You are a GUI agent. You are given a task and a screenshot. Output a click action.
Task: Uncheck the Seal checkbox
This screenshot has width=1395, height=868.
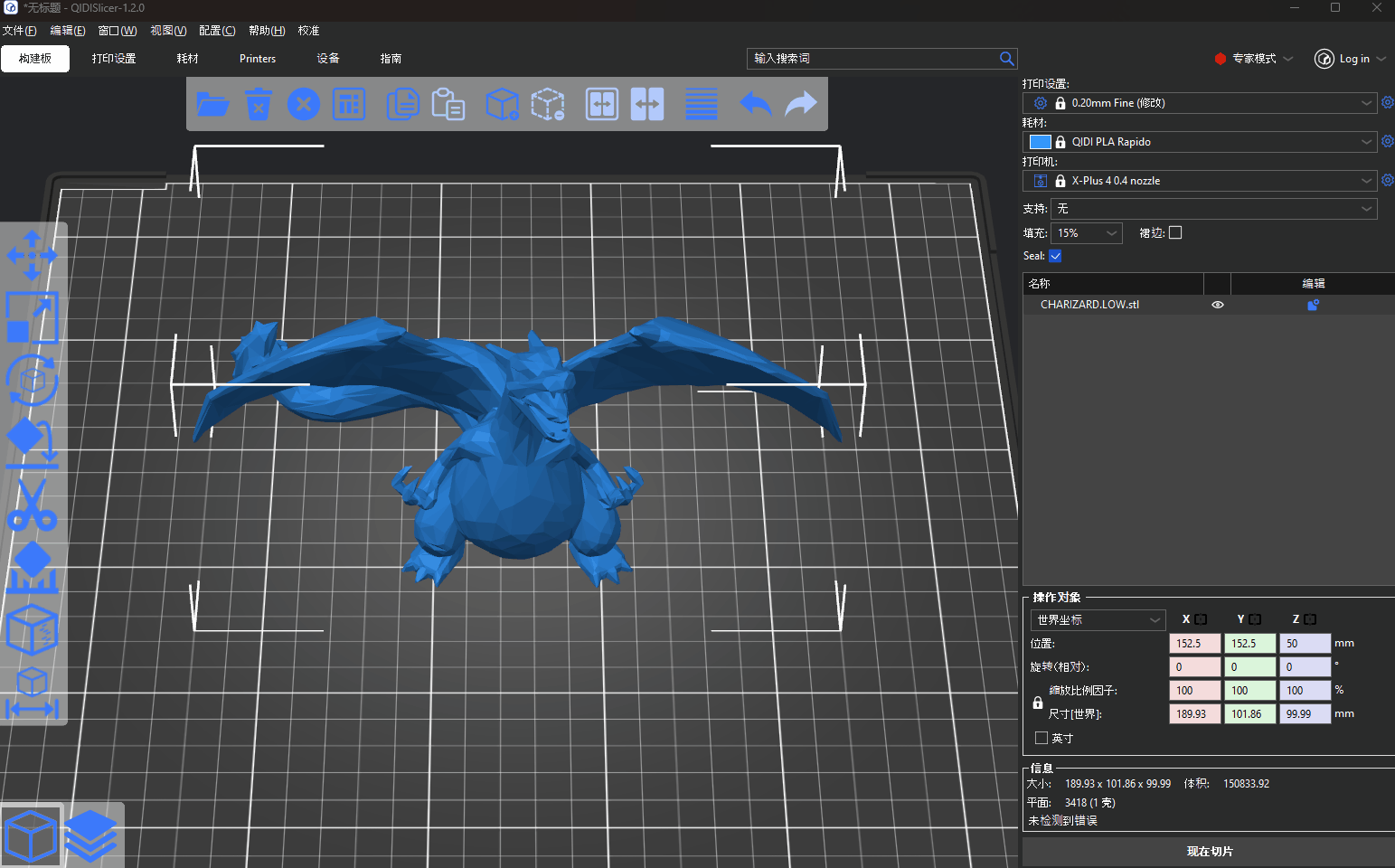(1055, 256)
